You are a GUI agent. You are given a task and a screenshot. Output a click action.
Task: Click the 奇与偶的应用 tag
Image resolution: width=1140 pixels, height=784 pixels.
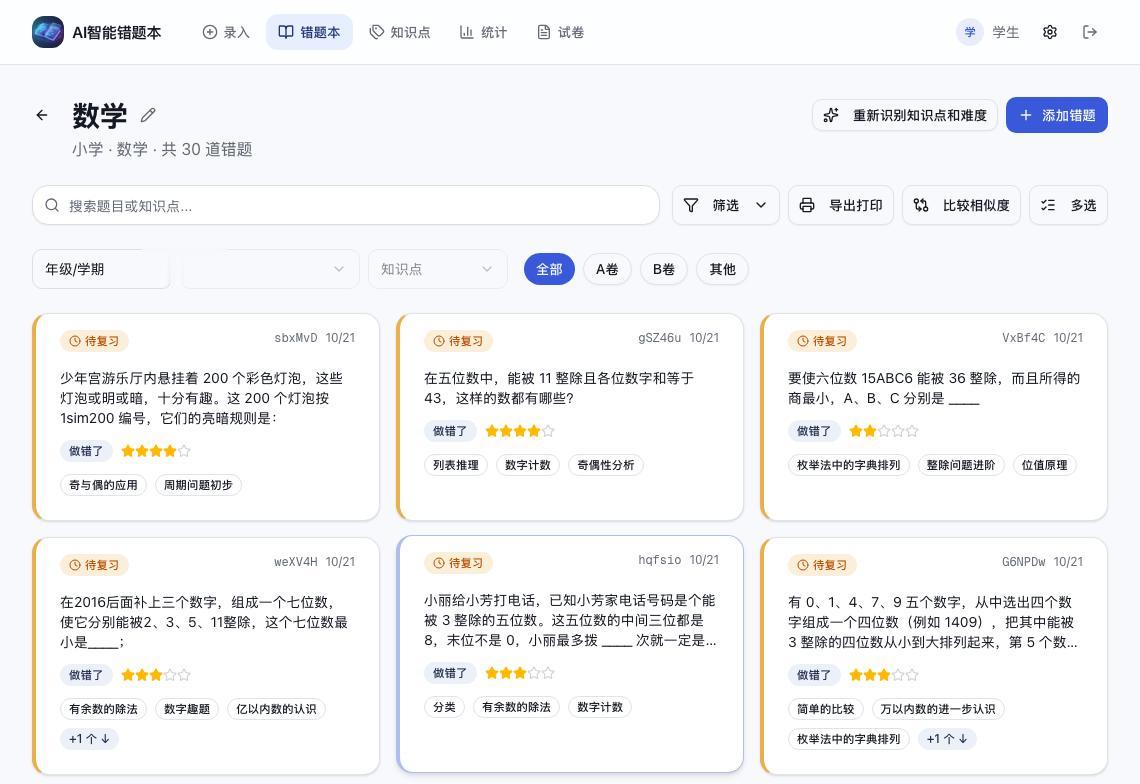(103, 484)
